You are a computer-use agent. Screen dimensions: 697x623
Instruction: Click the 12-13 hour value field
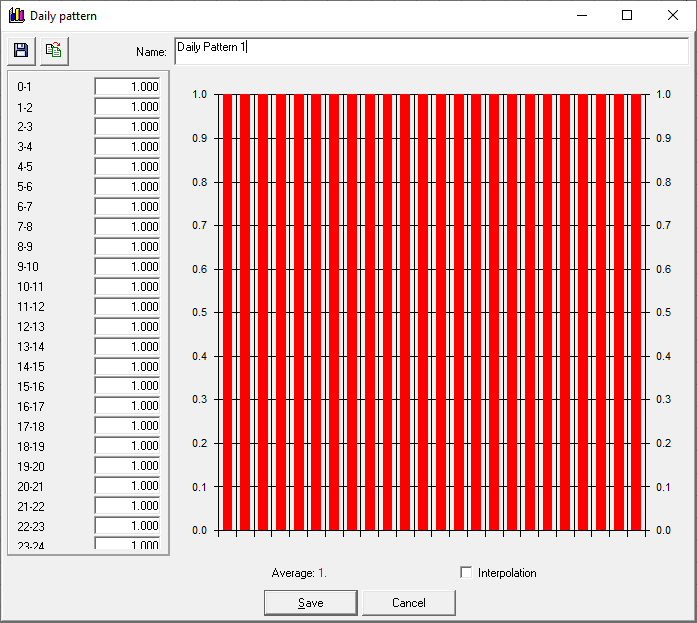127,327
